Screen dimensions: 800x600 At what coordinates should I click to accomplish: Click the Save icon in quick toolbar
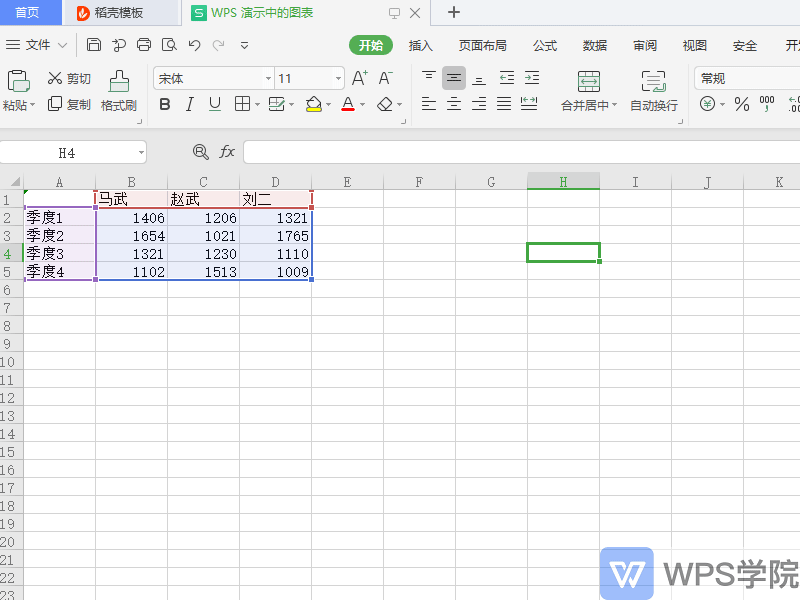(x=94, y=45)
